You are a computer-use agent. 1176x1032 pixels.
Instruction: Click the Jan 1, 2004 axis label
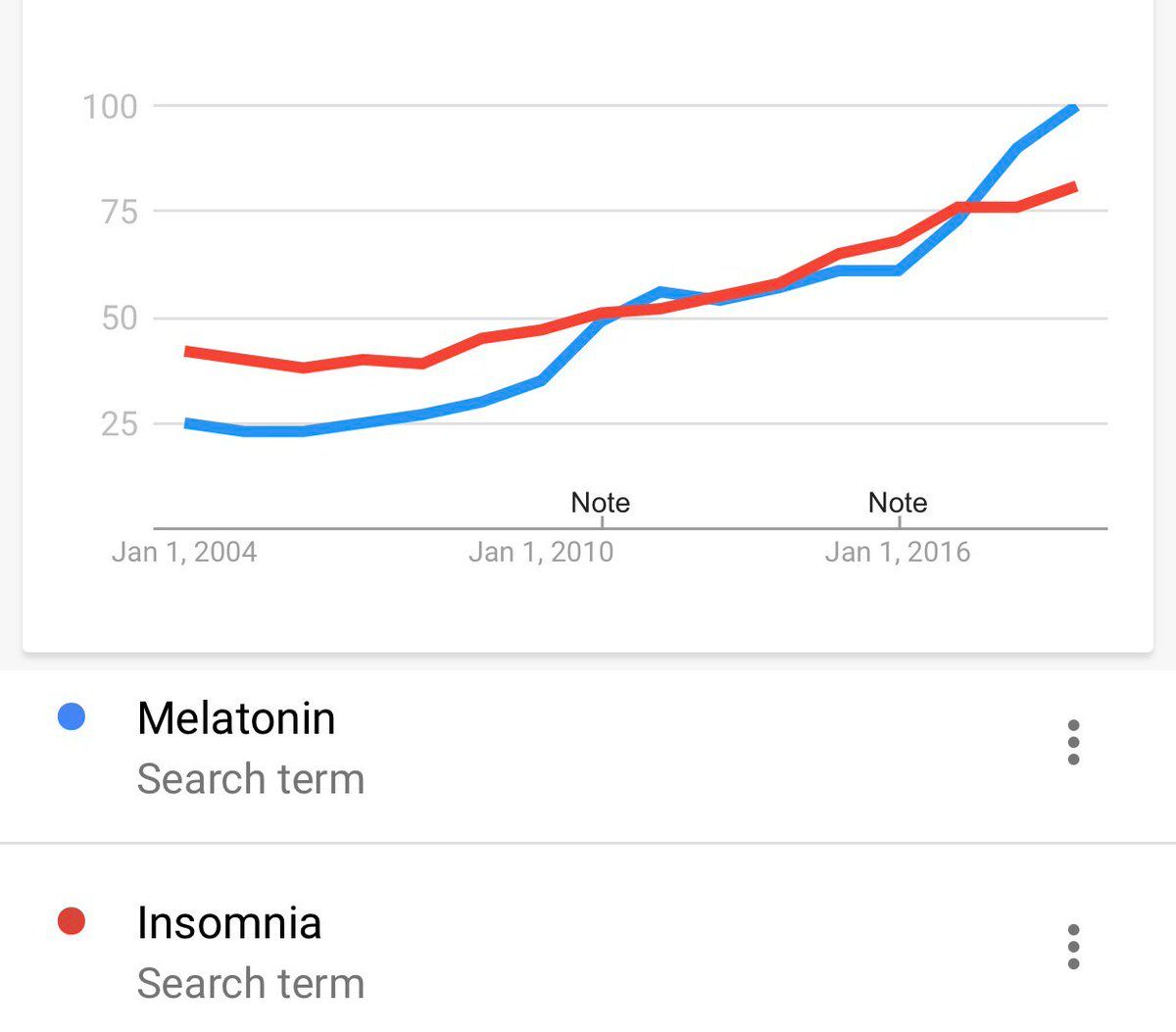pyautogui.click(x=184, y=552)
